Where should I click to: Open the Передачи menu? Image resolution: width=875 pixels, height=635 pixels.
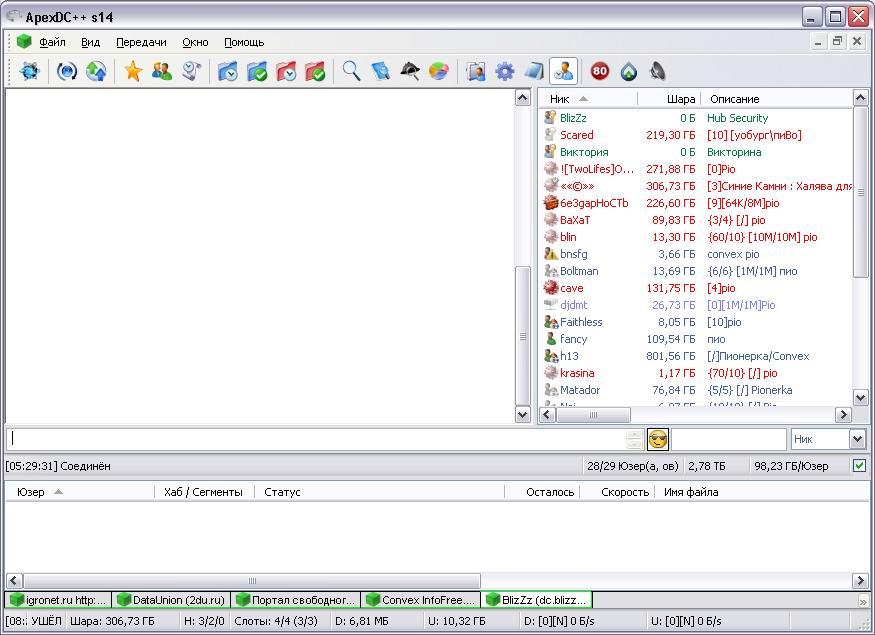tap(141, 42)
